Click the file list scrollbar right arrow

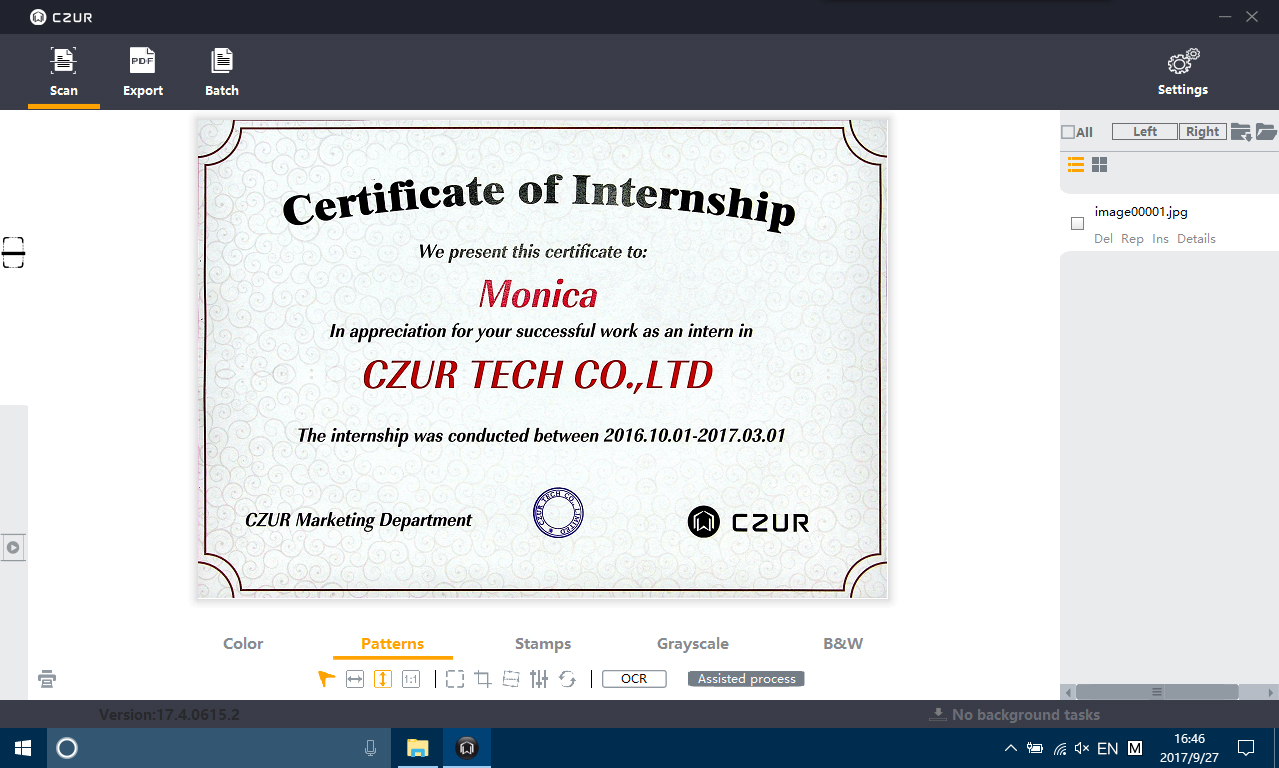point(1271,692)
